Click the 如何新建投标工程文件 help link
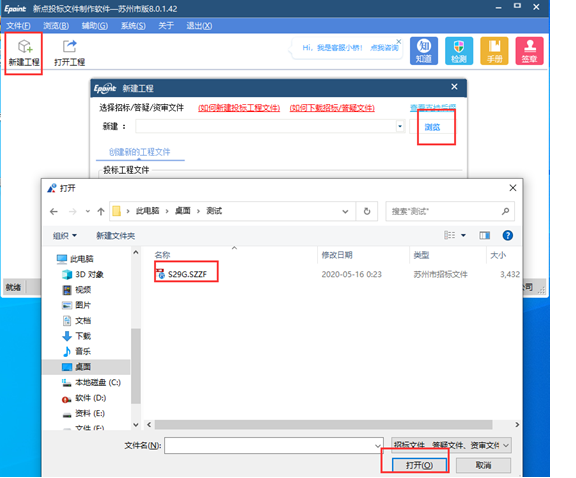 239,108
